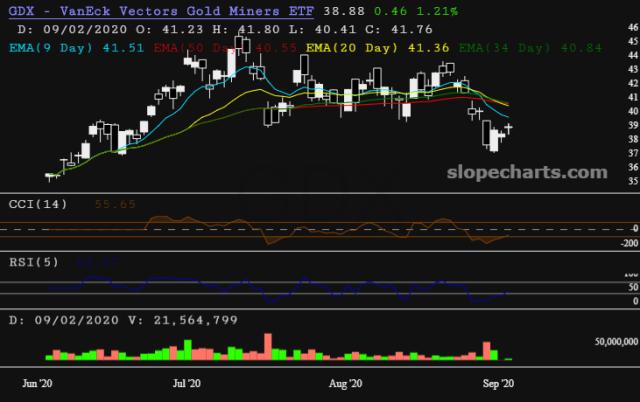Click the Jul '20 date axis label

pyautogui.click(x=187, y=384)
